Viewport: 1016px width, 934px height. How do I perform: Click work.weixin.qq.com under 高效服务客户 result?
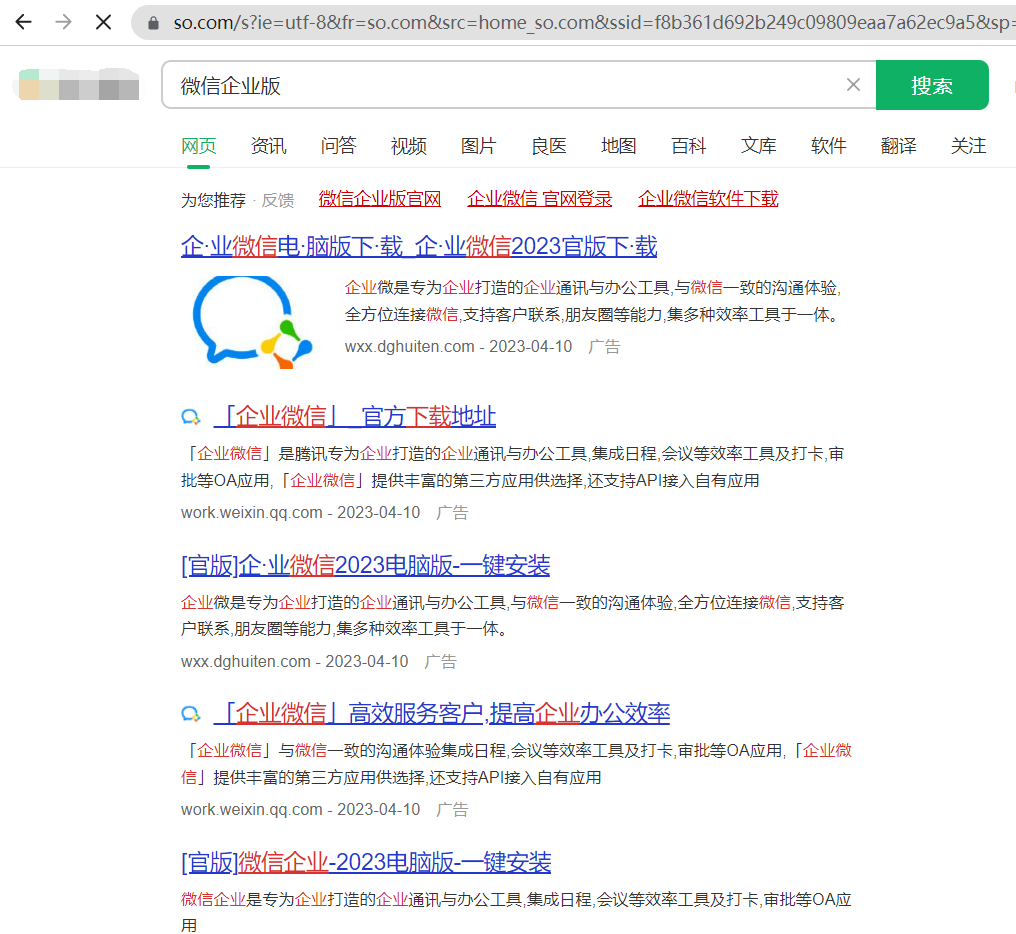[251, 810]
